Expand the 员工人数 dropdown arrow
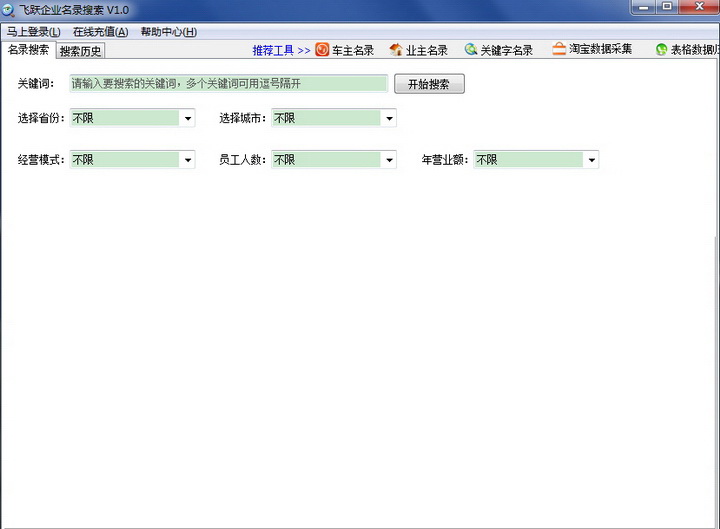The image size is (720, 529). coord(389,160)
